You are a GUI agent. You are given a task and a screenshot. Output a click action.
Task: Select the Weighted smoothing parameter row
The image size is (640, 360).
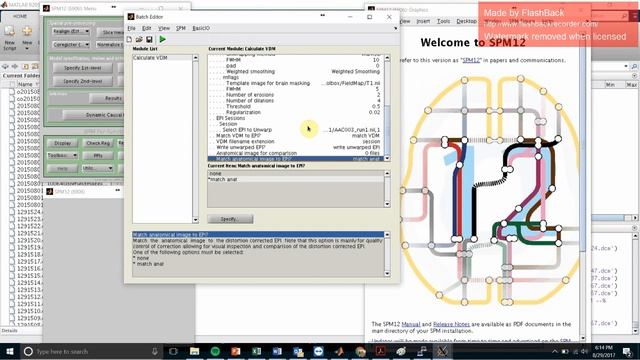tap(295, 71)
